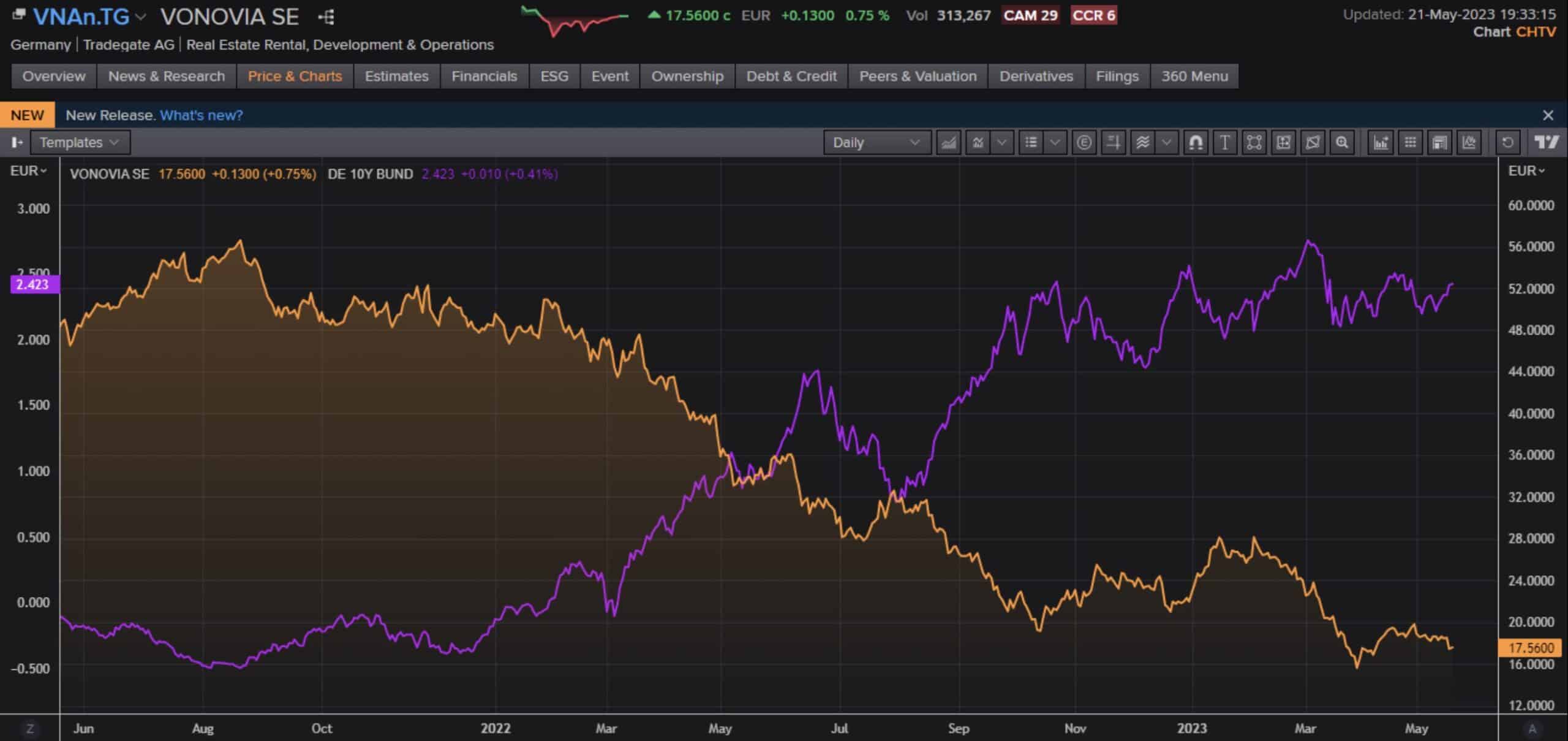
Task: Click the dotted grid toolbar icon
Action: click(x=1411, y=142)
